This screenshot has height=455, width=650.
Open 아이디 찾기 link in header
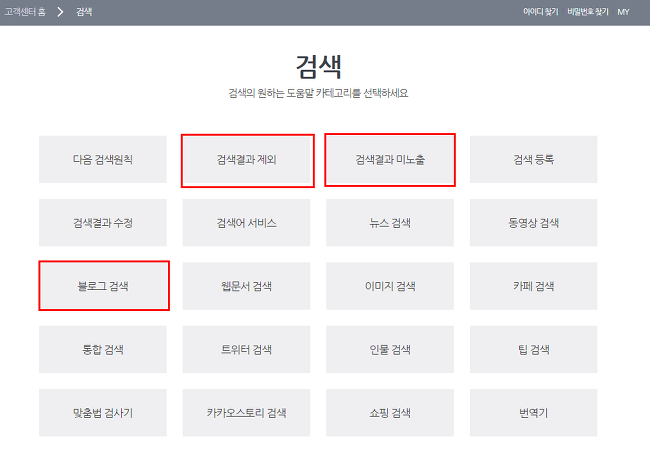click(541, 12)
